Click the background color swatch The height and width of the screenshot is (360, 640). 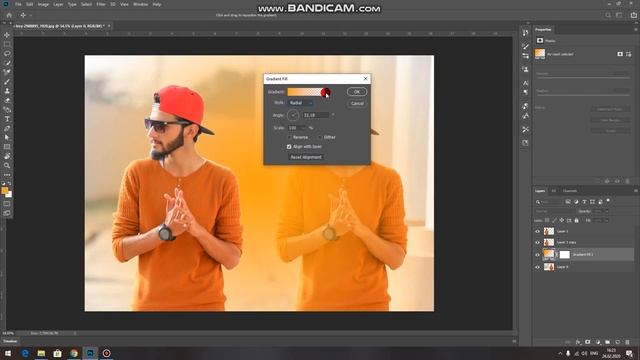(9, 194)
